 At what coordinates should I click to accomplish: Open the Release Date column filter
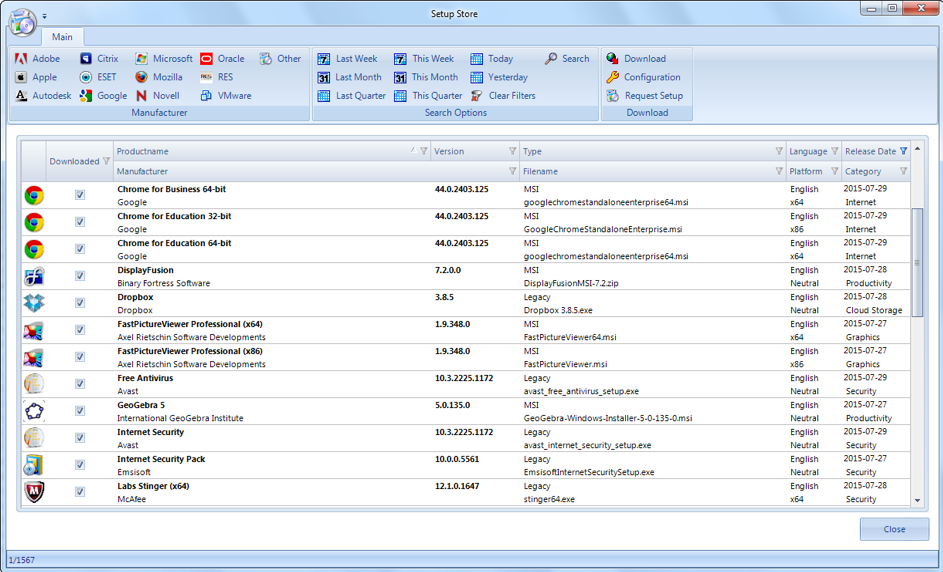[x=903, y=151]
